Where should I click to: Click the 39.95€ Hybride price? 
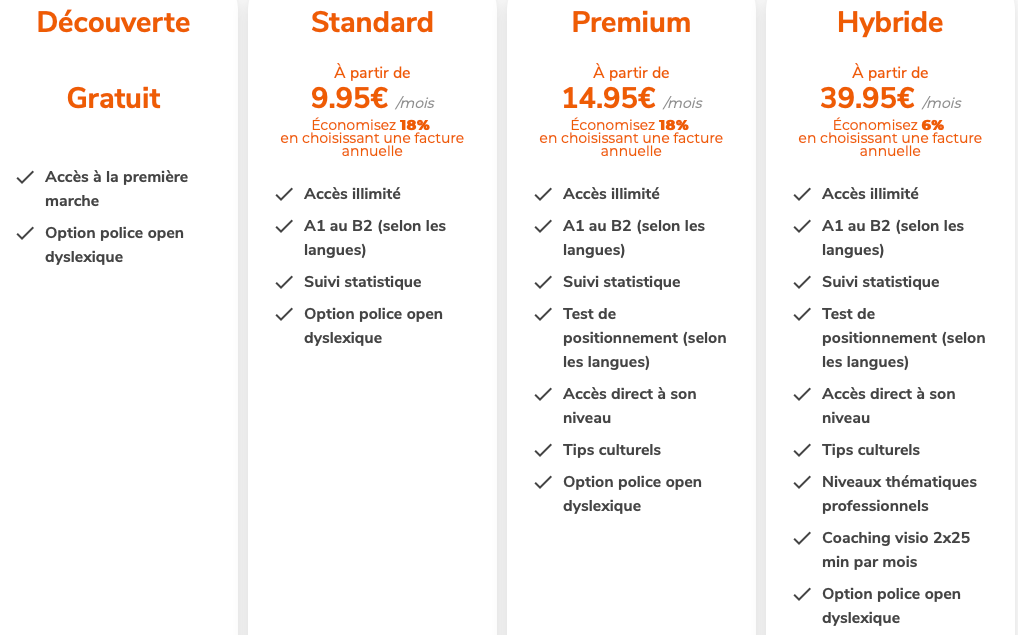[x=867, y=98]
